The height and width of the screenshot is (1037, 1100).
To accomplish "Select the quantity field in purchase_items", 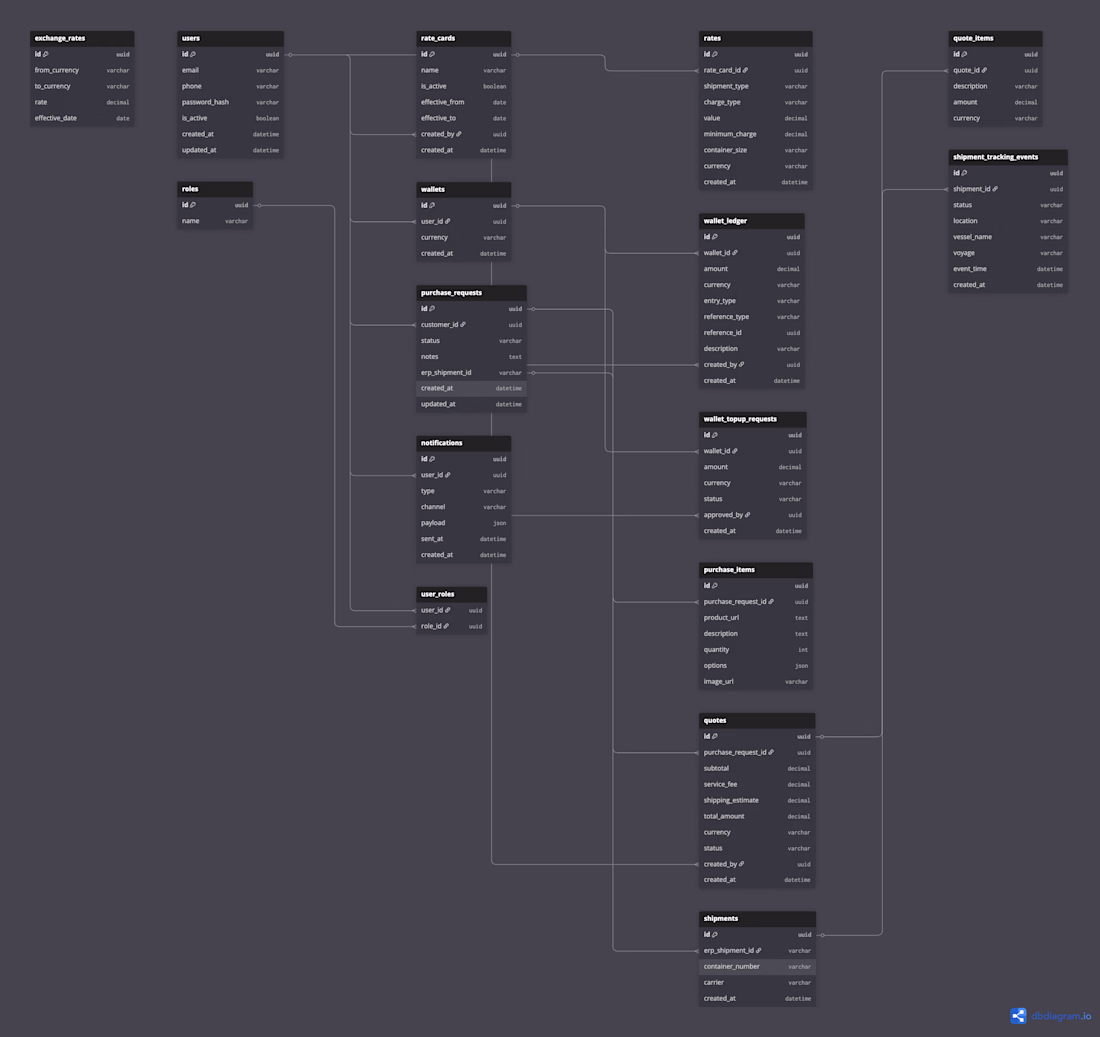I will click(756, 650).
